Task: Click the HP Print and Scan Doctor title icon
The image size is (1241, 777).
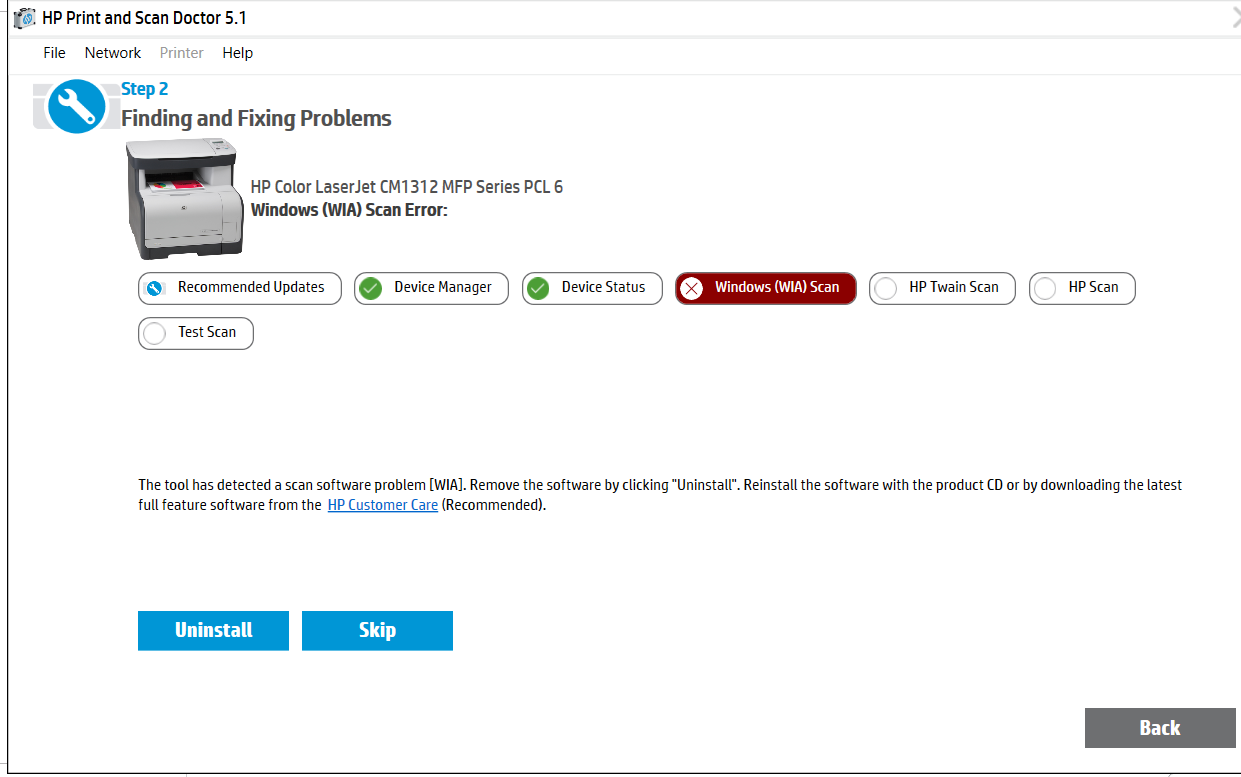Action: pyautogui.click(x=24, y=18)
